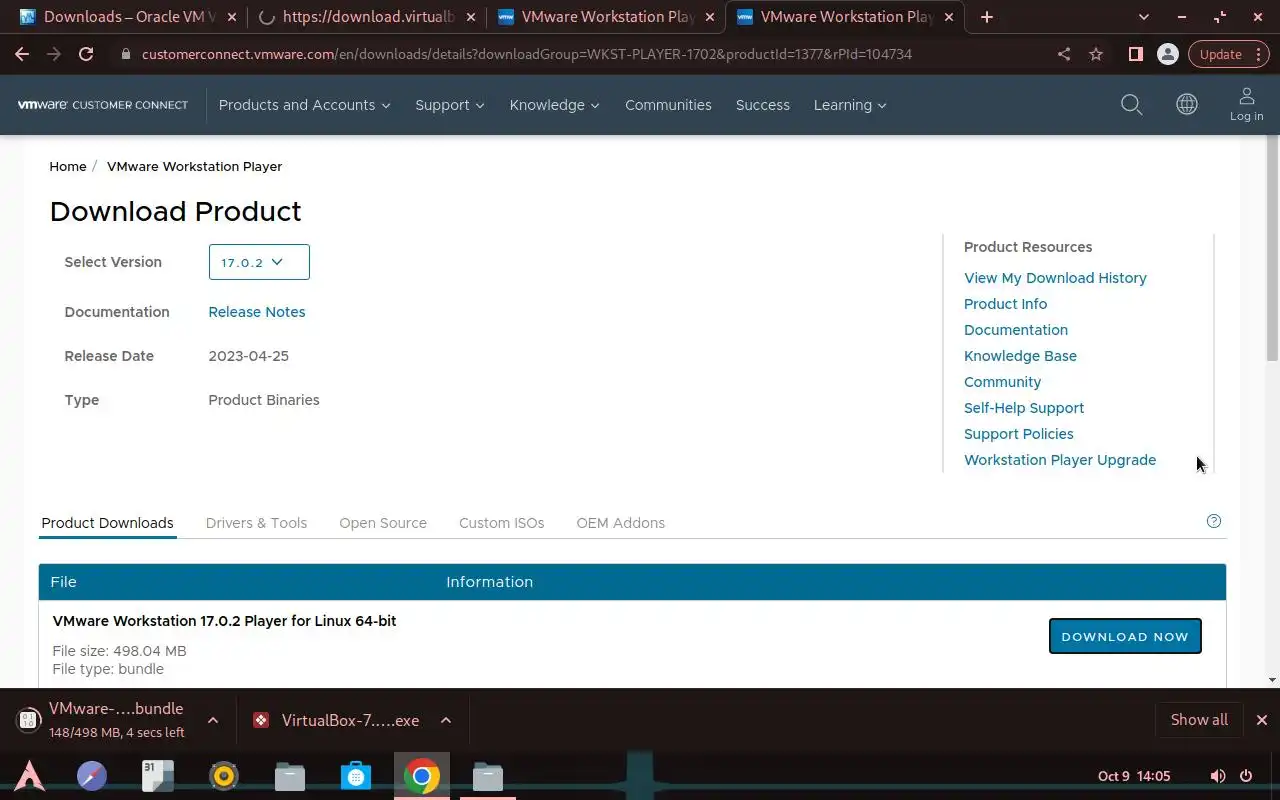Viewport: 1280px width, 800px height.
Task: Open site search magnifier icon
Action: coord(1131,105)
